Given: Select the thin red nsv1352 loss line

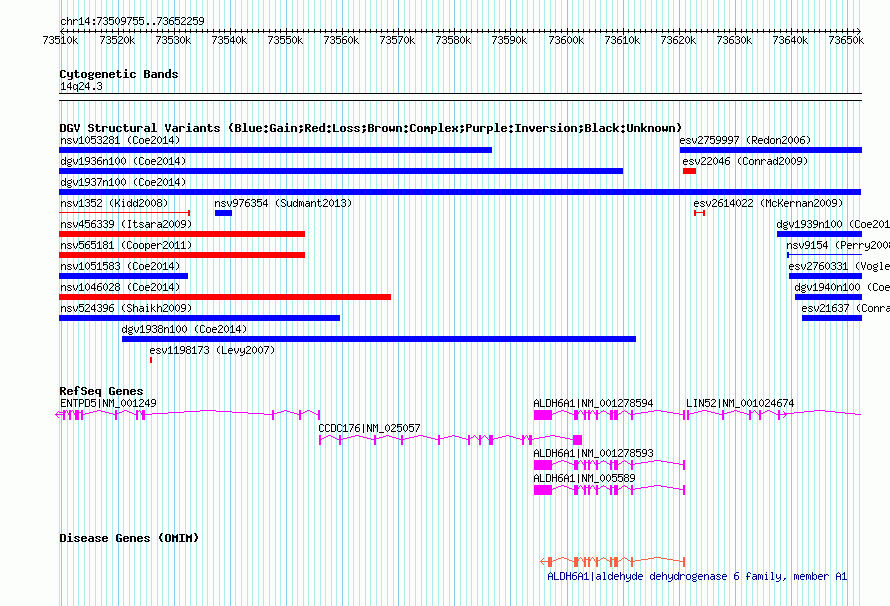Looking at the screenshot, I should (124, 213).
